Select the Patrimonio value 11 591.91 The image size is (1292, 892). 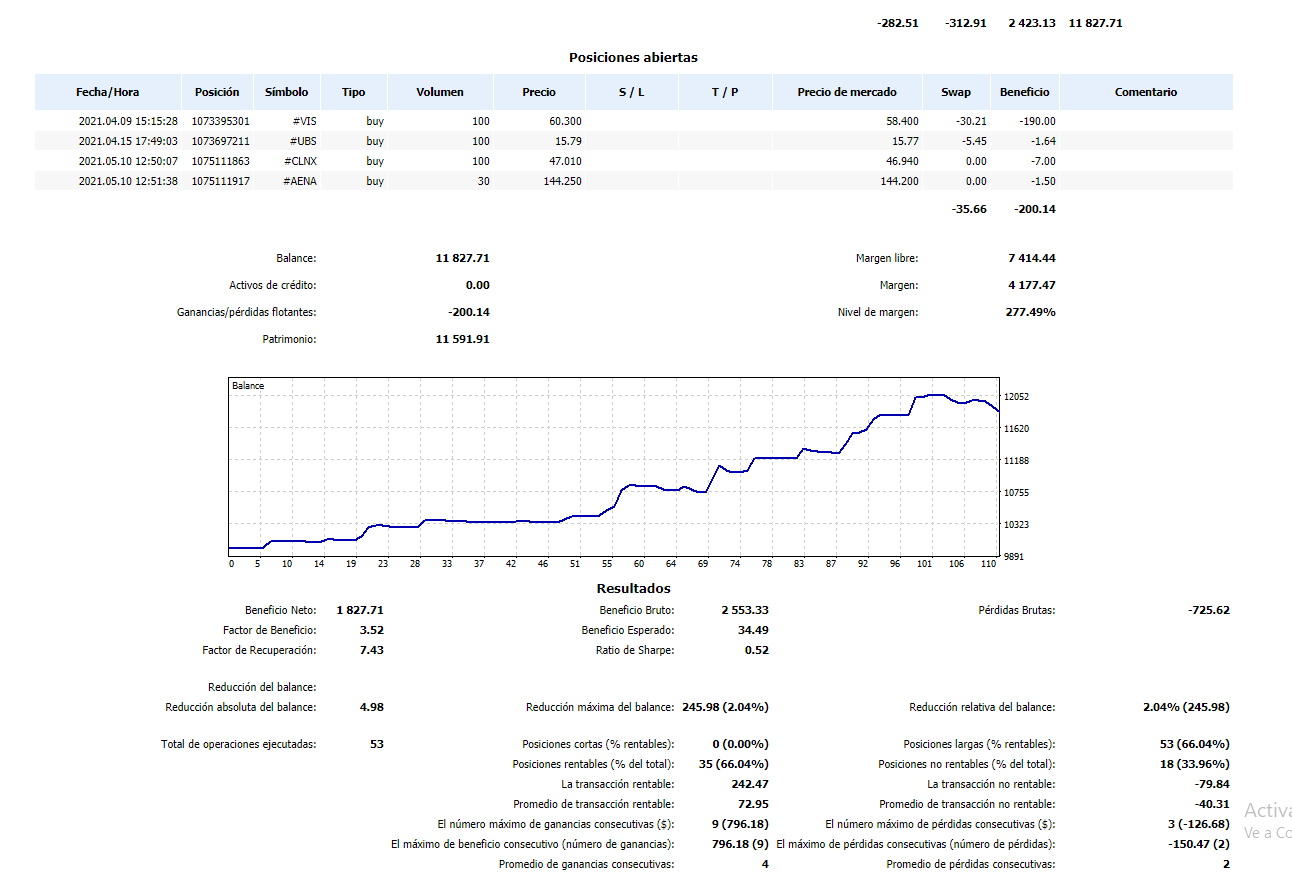click(462, 339)
